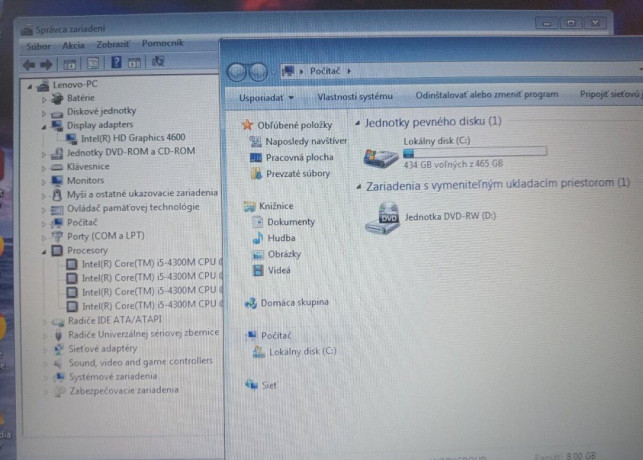Expand the Porty (COM a LPT) node
The width and height of the screenshot is (643, 460).
43,237
